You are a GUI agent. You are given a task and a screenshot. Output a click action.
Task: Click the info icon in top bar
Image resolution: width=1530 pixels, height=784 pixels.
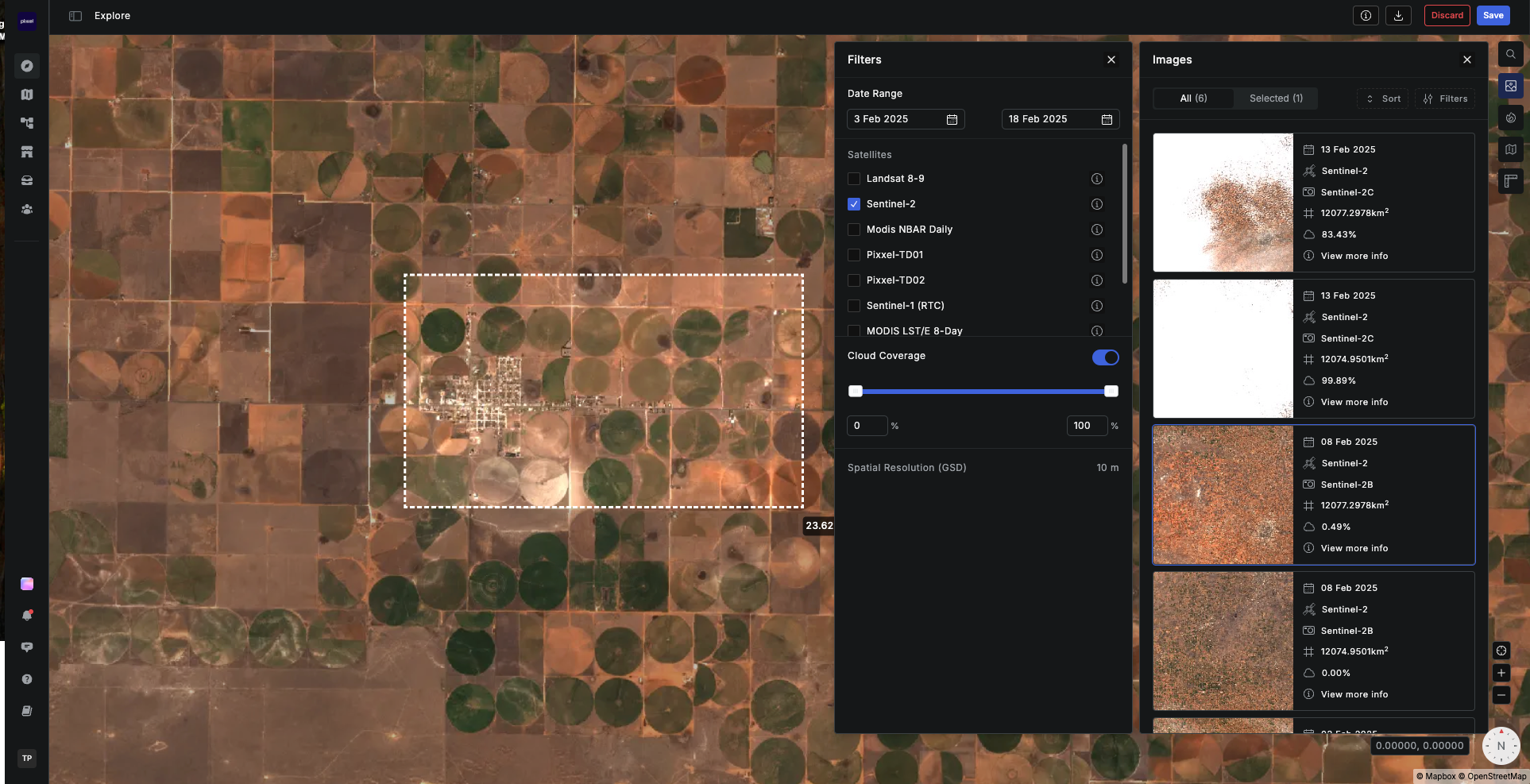tap(1366, 15)
